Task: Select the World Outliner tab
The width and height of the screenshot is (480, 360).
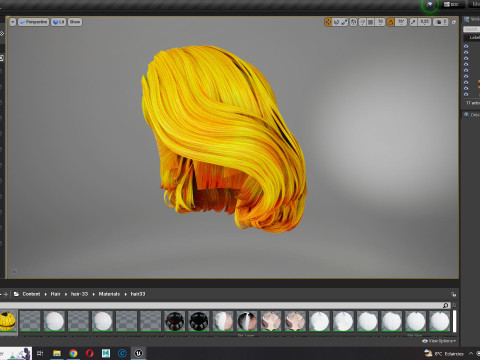Action: (472, 20)
